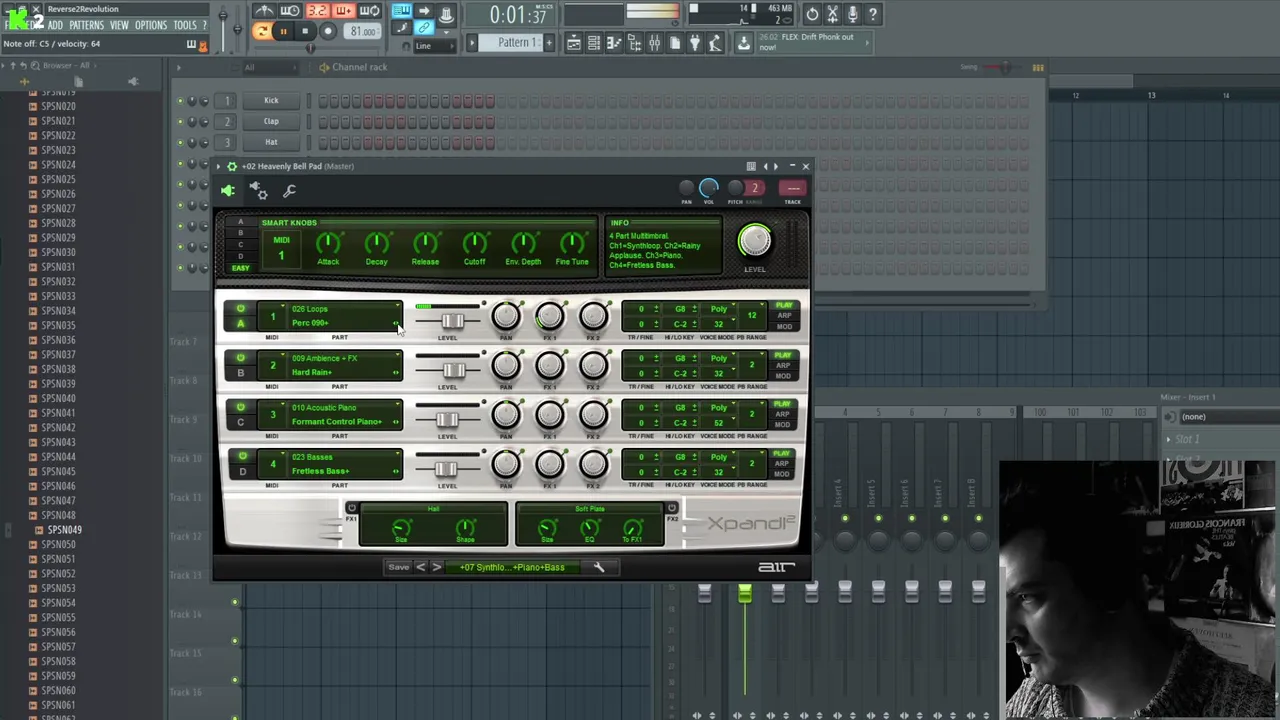Open the VIEW menu
The height and width of the screenshot is (720, 1280).
[x=119, y=25]
